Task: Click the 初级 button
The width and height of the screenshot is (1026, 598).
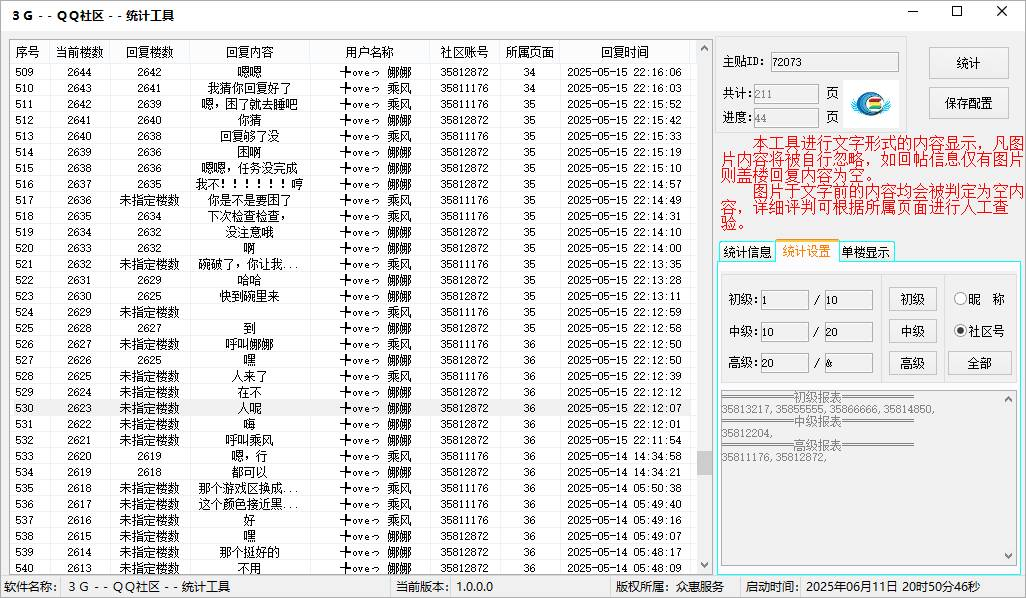Action: tap(912, 299)
